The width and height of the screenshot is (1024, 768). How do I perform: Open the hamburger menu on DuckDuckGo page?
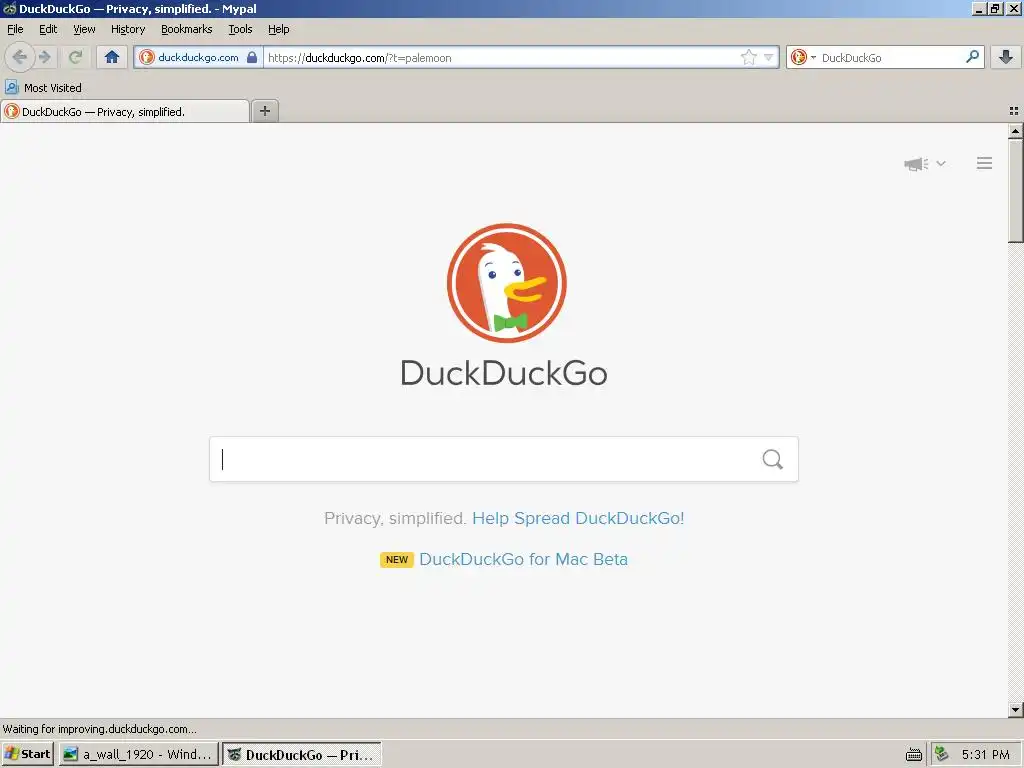click(984, 163)
